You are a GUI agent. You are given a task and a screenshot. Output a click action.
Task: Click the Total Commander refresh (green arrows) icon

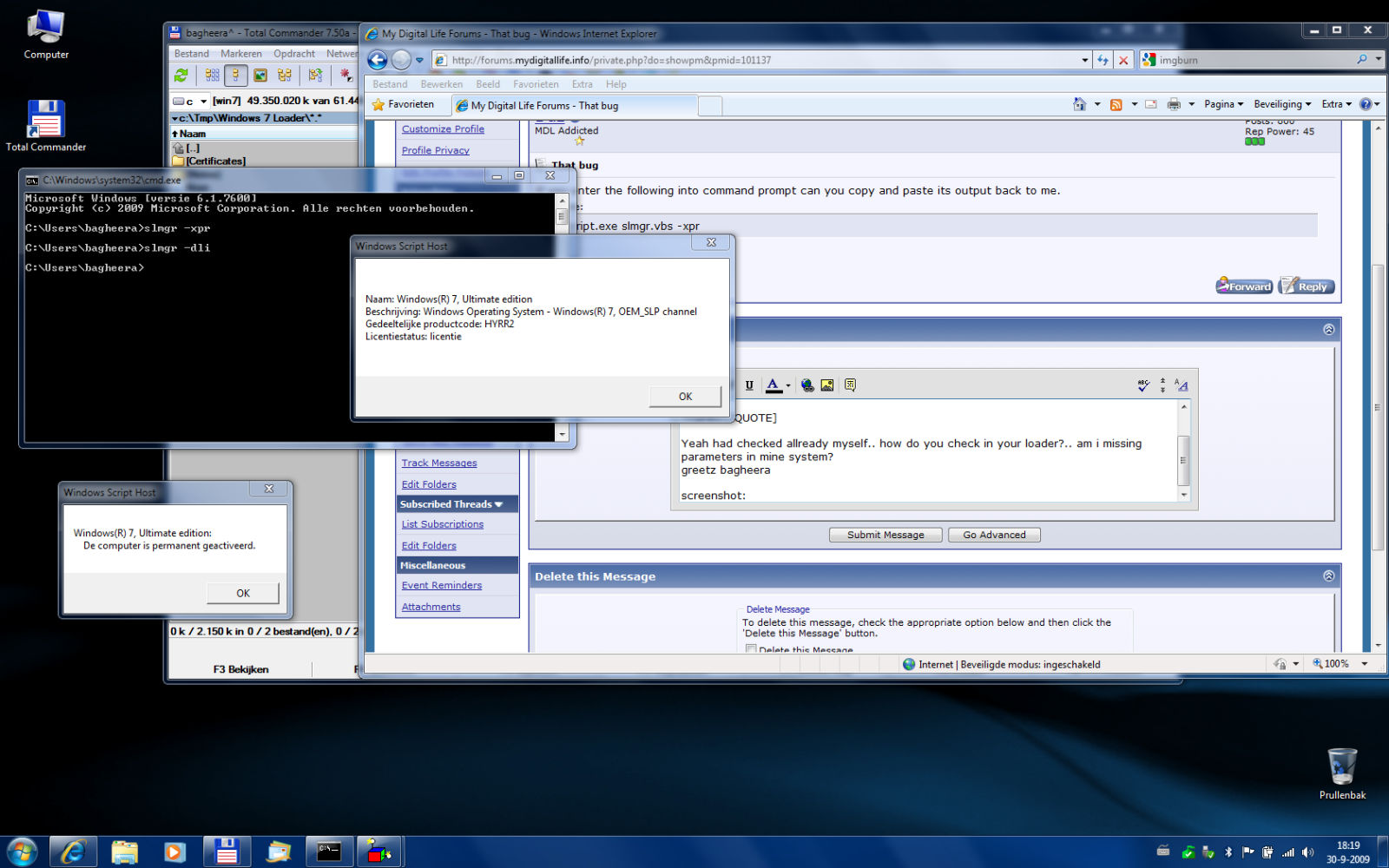click(x=181, y=76)
